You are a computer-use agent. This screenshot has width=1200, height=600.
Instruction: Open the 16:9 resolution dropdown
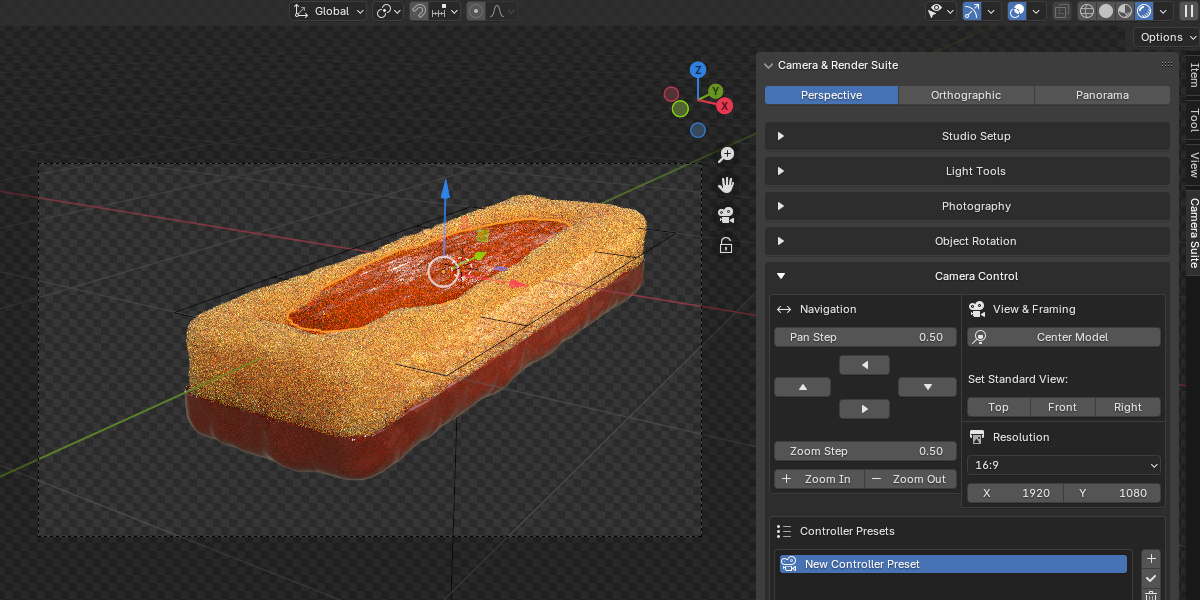coord(1064,465)
